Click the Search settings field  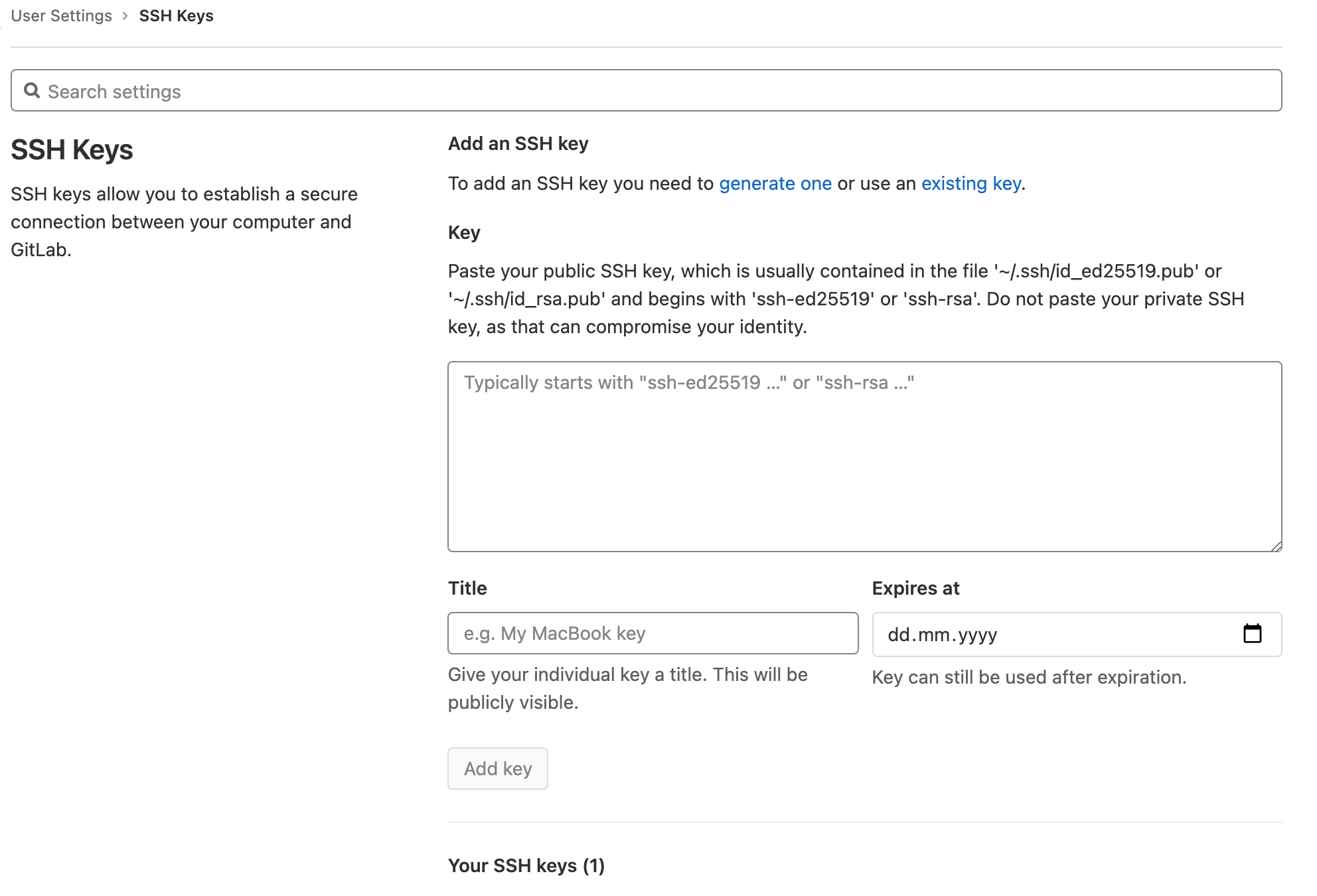266,90
